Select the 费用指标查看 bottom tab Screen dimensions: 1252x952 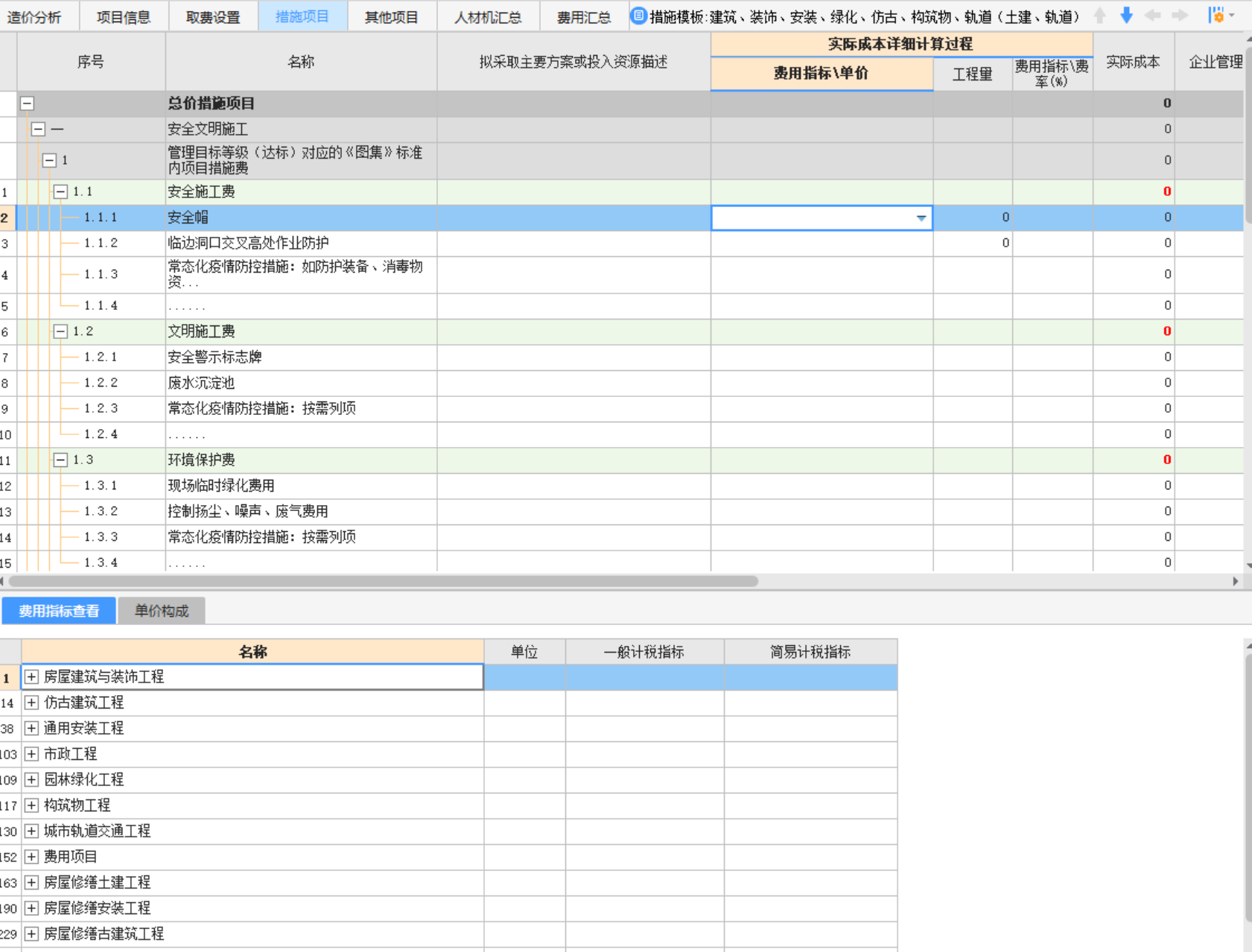pos(59,611)
